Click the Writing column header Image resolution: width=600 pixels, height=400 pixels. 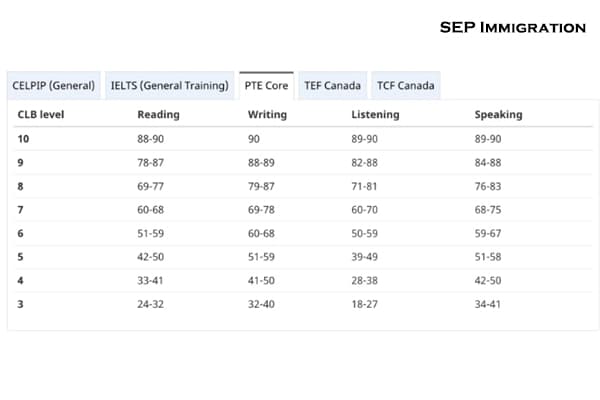267,115
